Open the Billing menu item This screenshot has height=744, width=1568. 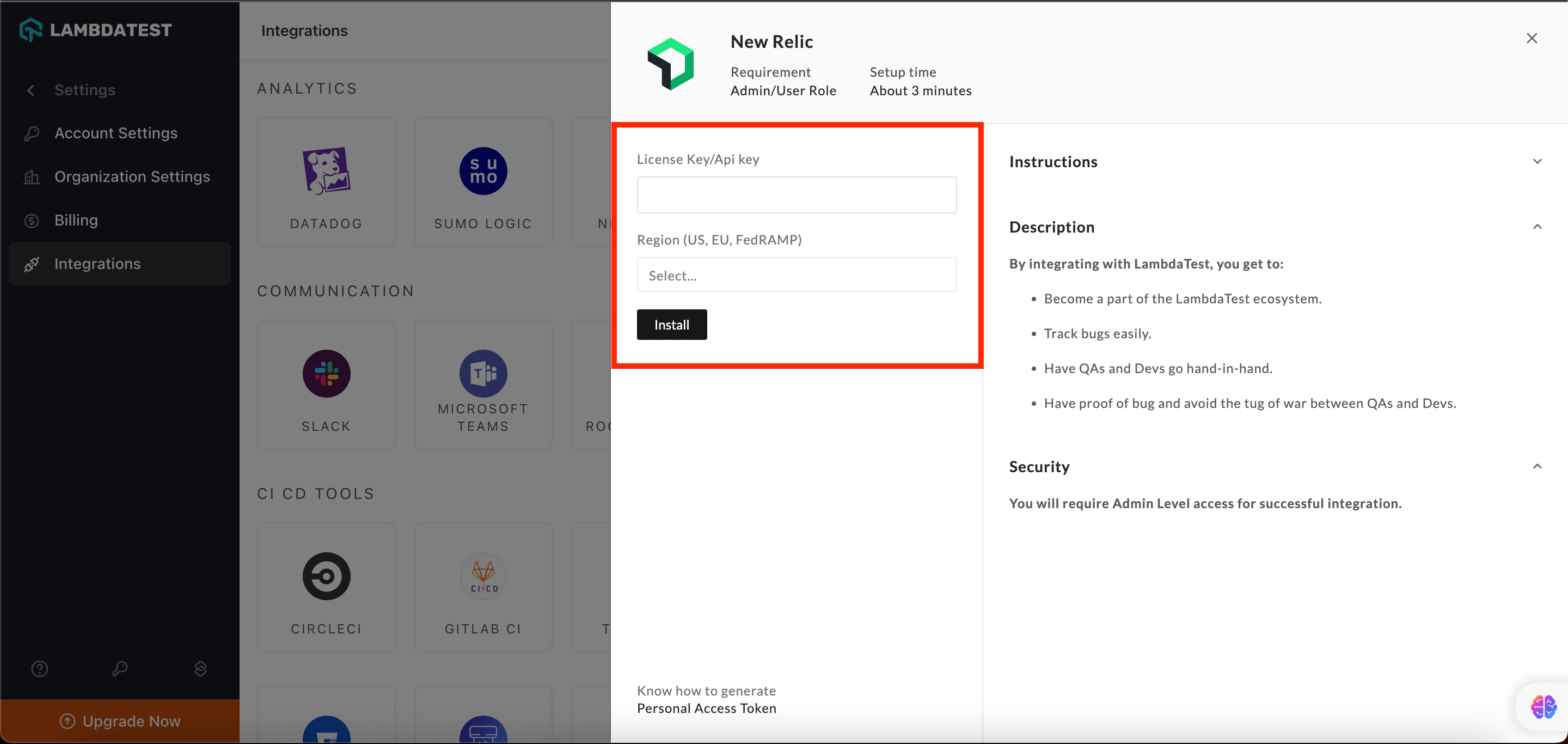pos(76,220)
